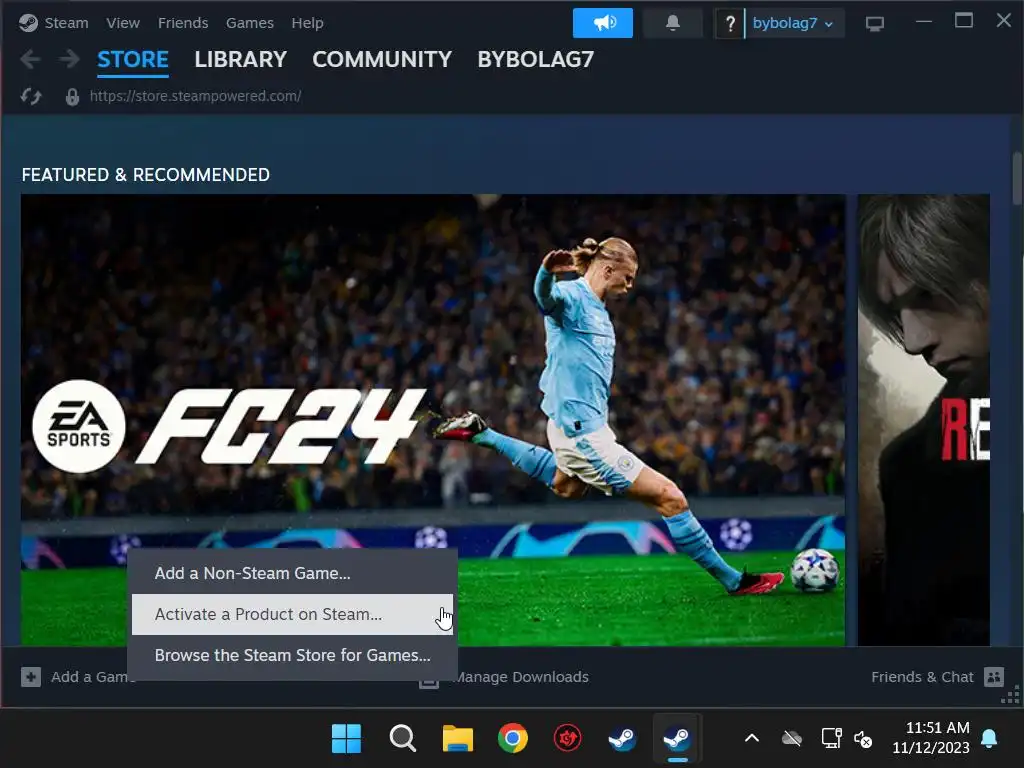This screenshot has width=1024, height=768.
Task: Open the Help menu
Action: (307, 23)
